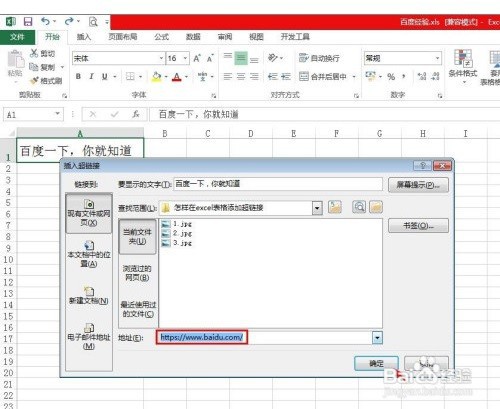
Task: Select 当前文件夹 current folder pane button
Action: (137, 237)
